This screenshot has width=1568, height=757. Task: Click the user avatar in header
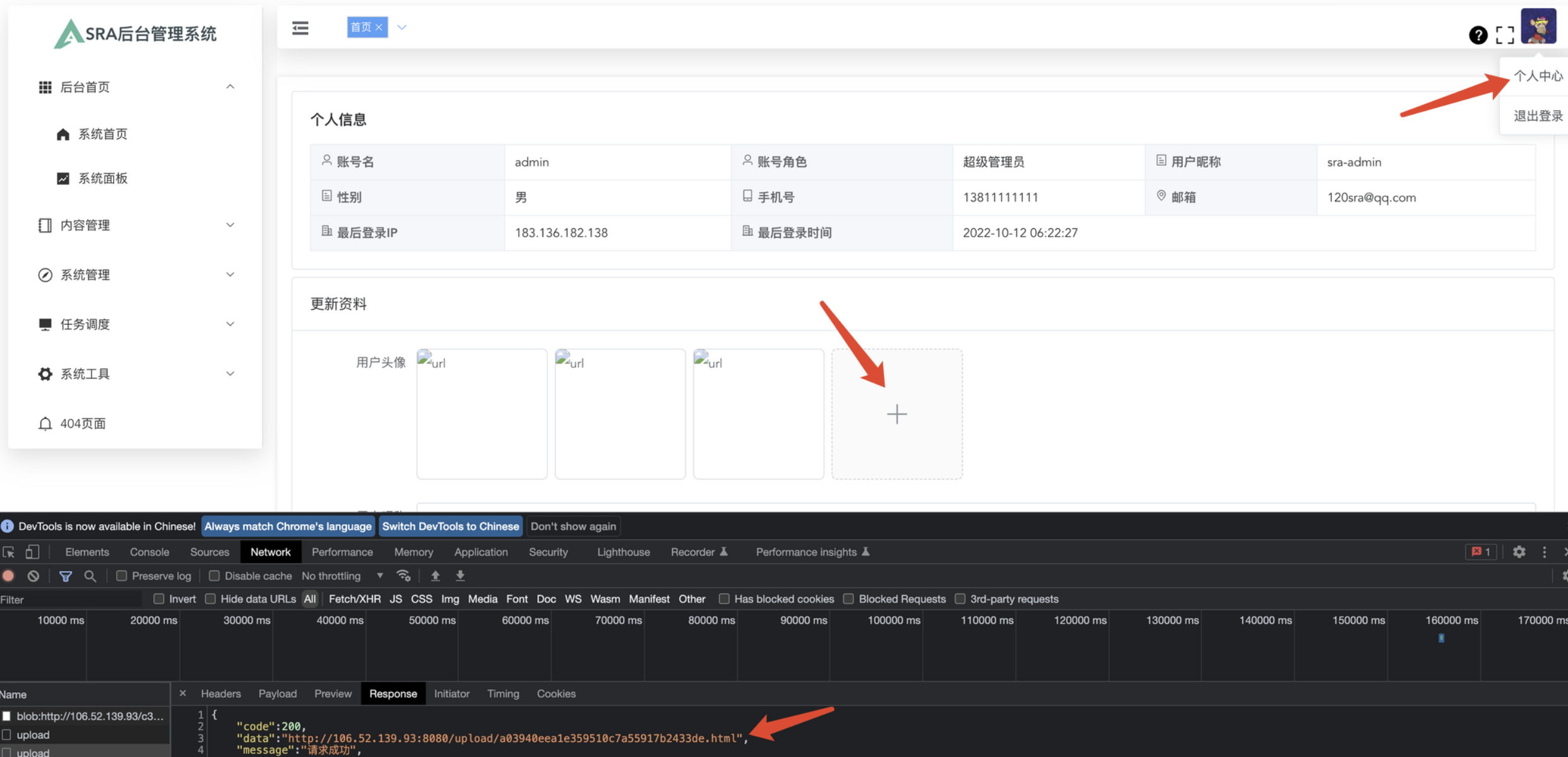tap(1538, 27)
